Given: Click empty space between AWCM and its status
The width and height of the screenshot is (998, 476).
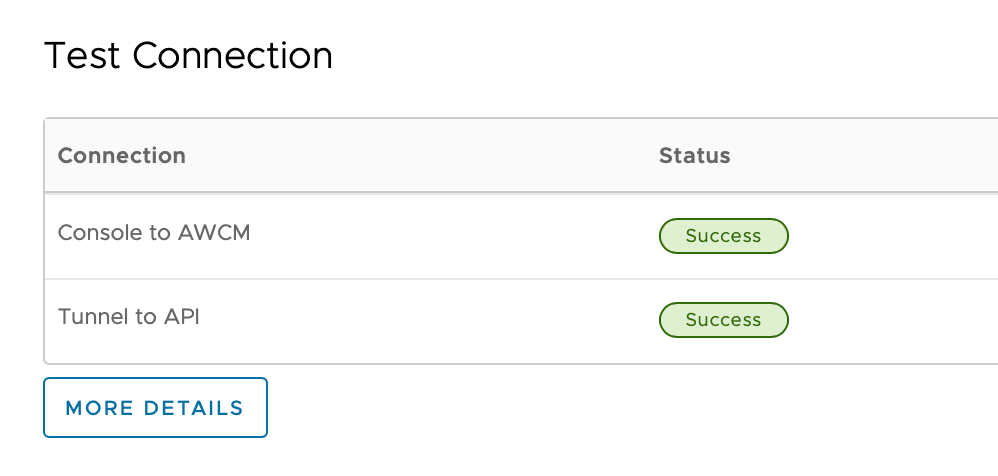Looking at the screenshot, I should (450, 236).
